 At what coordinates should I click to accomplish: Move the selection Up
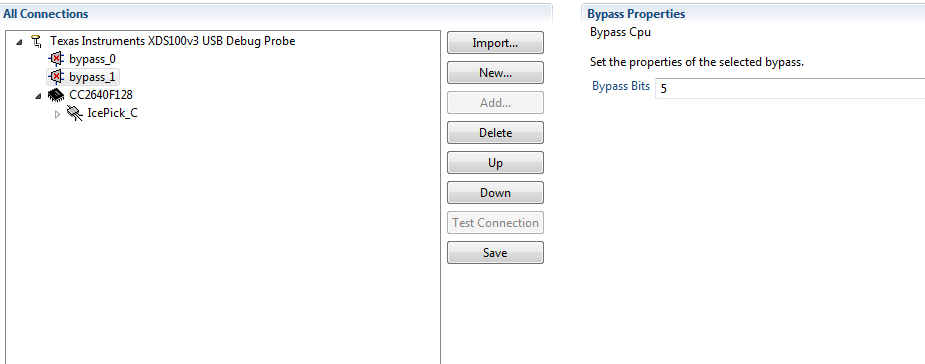click(x=495, y=163)
